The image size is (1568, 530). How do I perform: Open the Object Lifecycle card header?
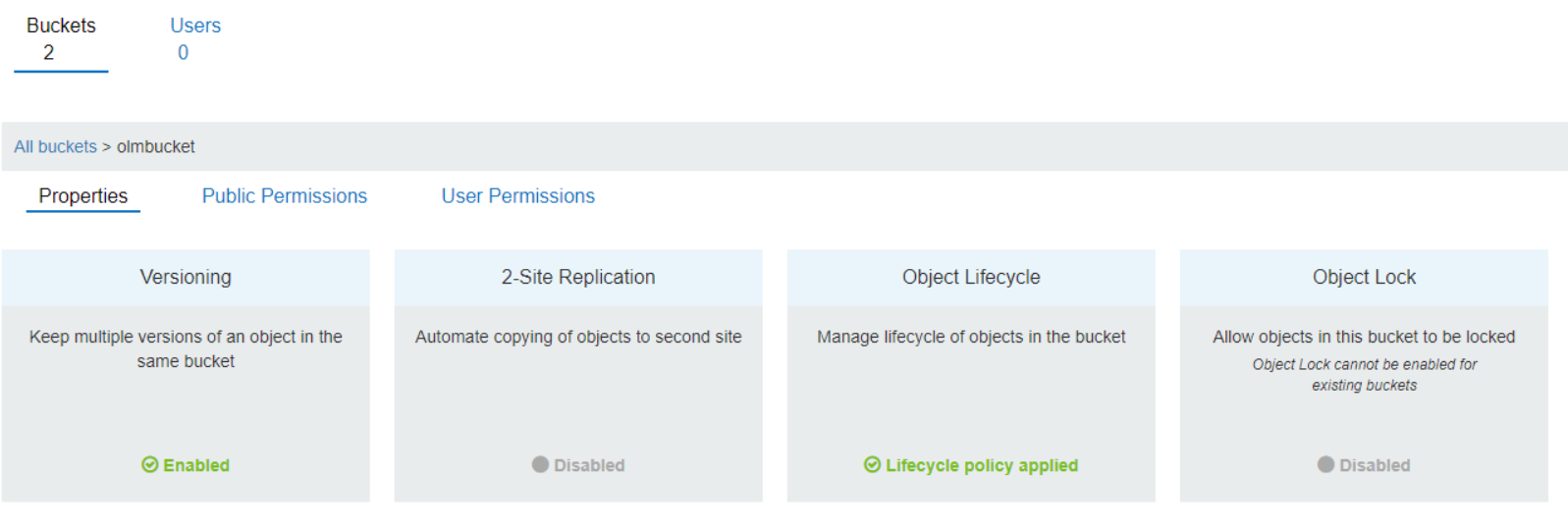pos(971,277)
